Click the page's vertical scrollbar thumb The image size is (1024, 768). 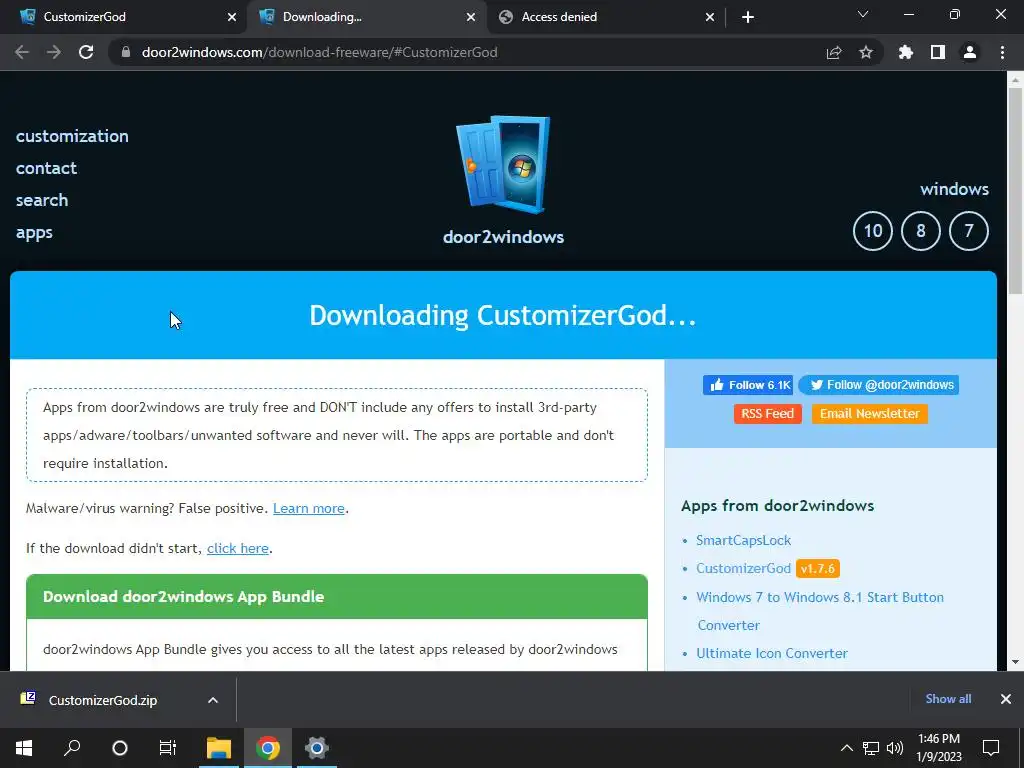point(1015,191)
